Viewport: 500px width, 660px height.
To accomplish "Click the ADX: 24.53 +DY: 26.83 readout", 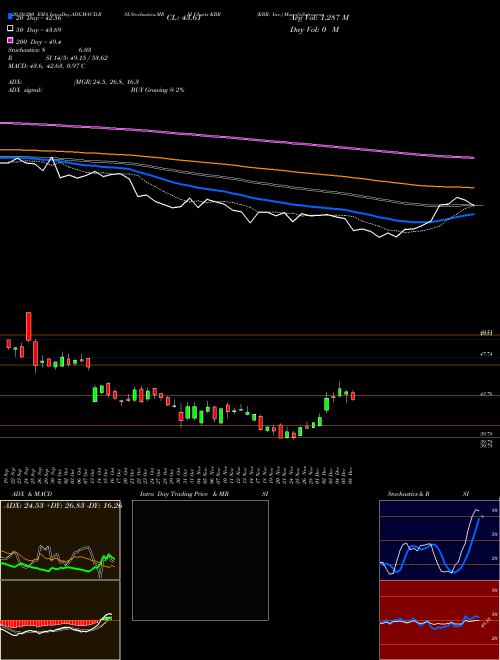I will coord(63,505).
